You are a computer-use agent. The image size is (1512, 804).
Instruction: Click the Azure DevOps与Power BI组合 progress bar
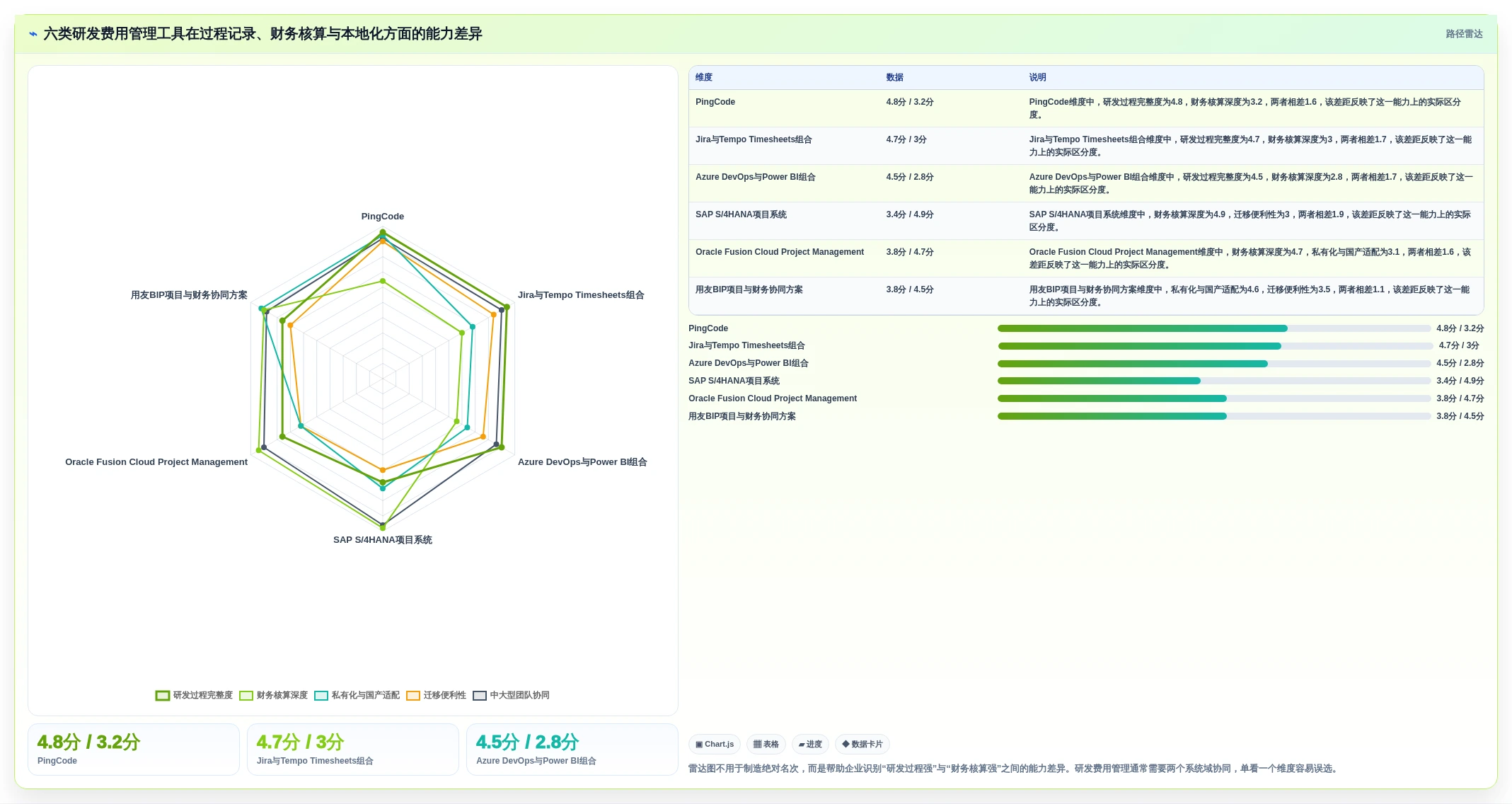1214,364
